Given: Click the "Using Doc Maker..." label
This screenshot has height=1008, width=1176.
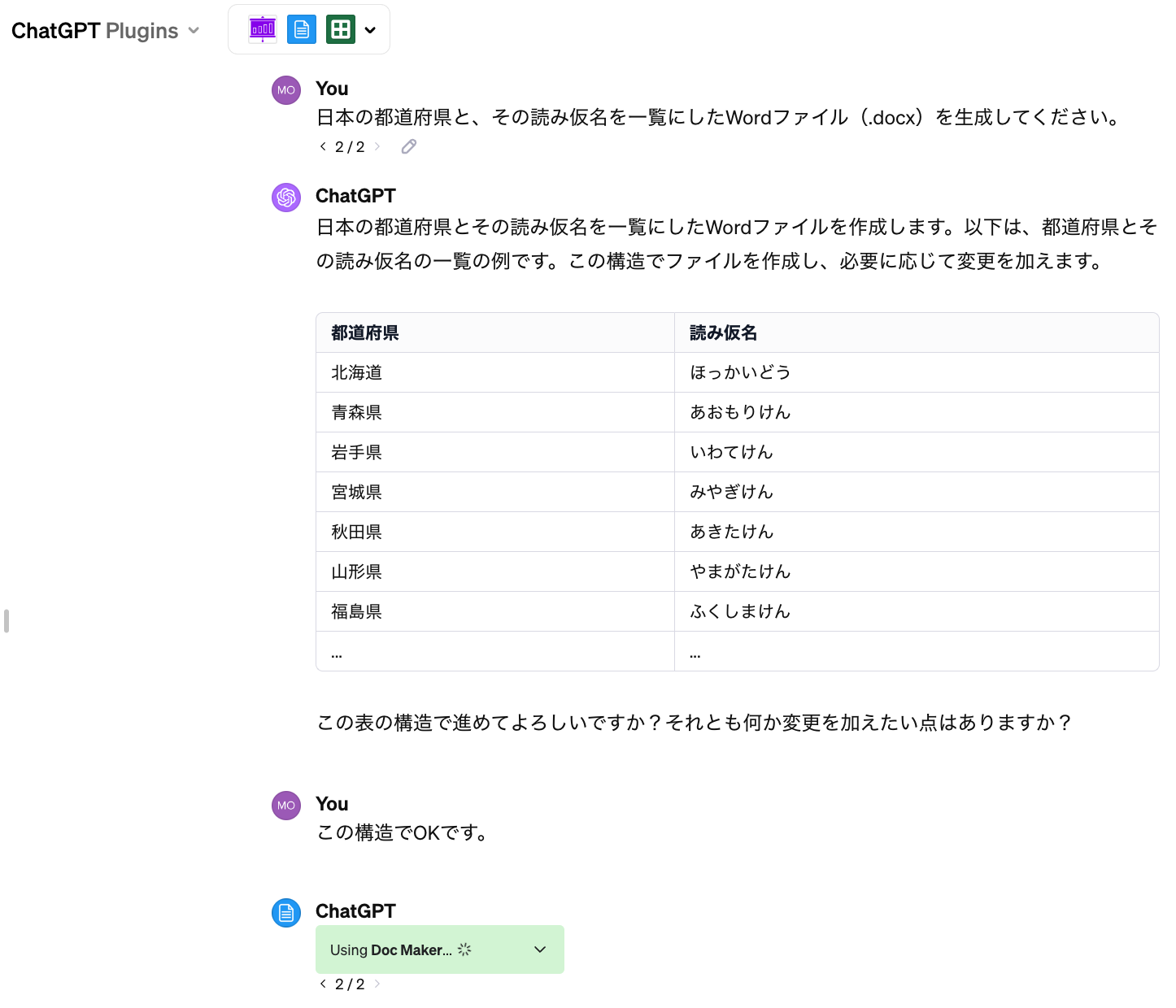Looking at the screenshot, I should point(390,949).
